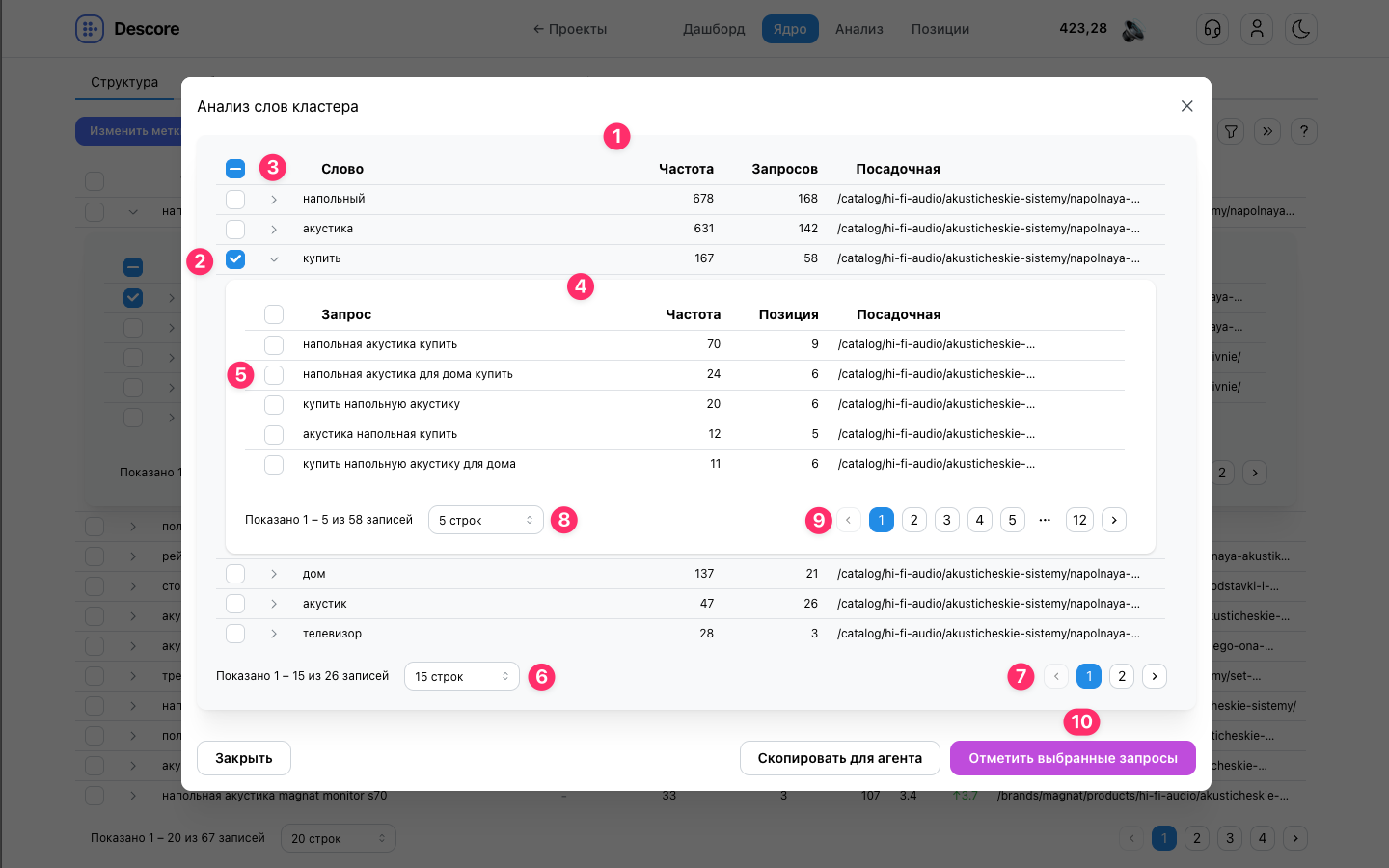Click the Descore logo icon
1389x868 pixels.
[90, 29]
